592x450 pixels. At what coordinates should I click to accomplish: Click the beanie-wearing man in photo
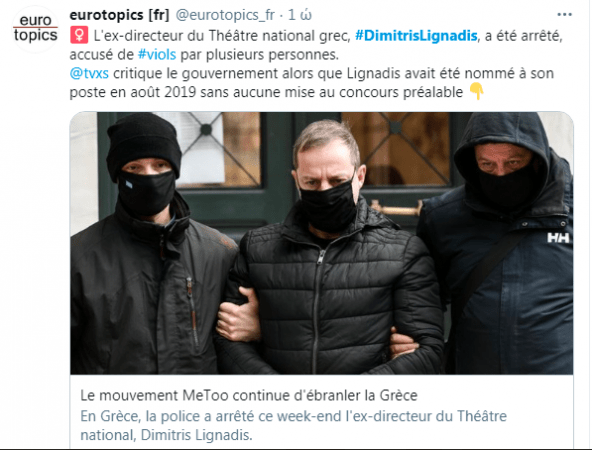tap(151, 243)
